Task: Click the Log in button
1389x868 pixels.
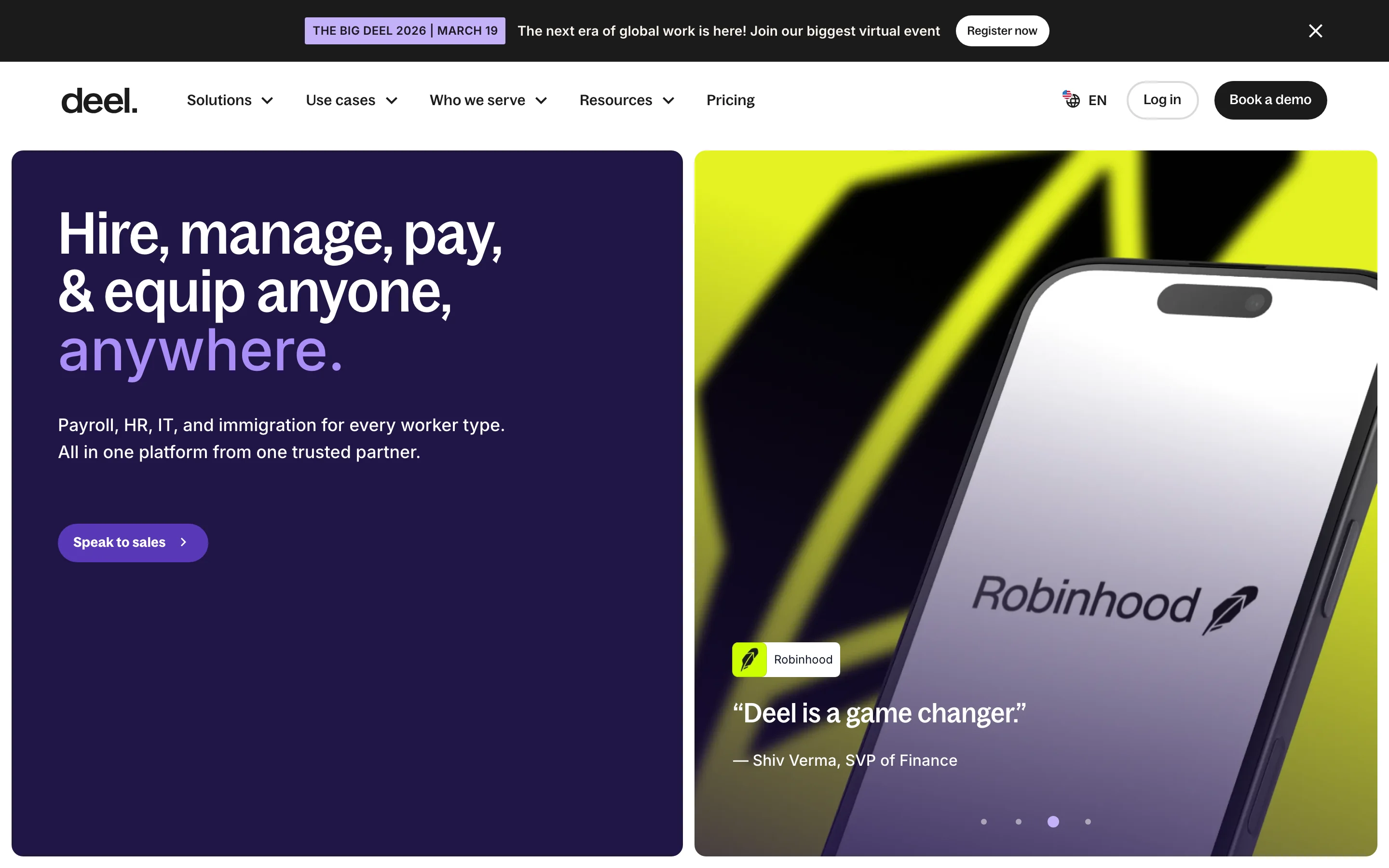Action: (x=1162, y=100)
